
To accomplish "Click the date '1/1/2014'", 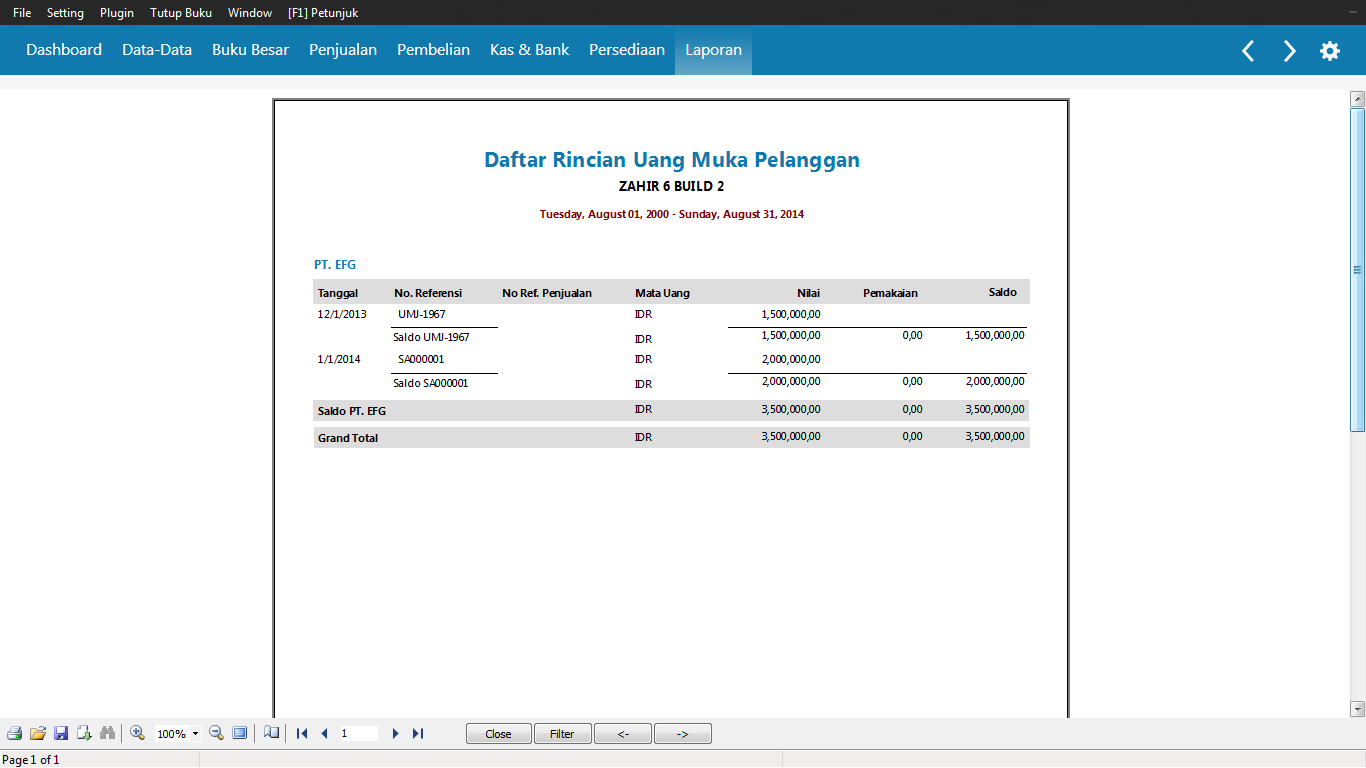I will (x=339, y=359).
